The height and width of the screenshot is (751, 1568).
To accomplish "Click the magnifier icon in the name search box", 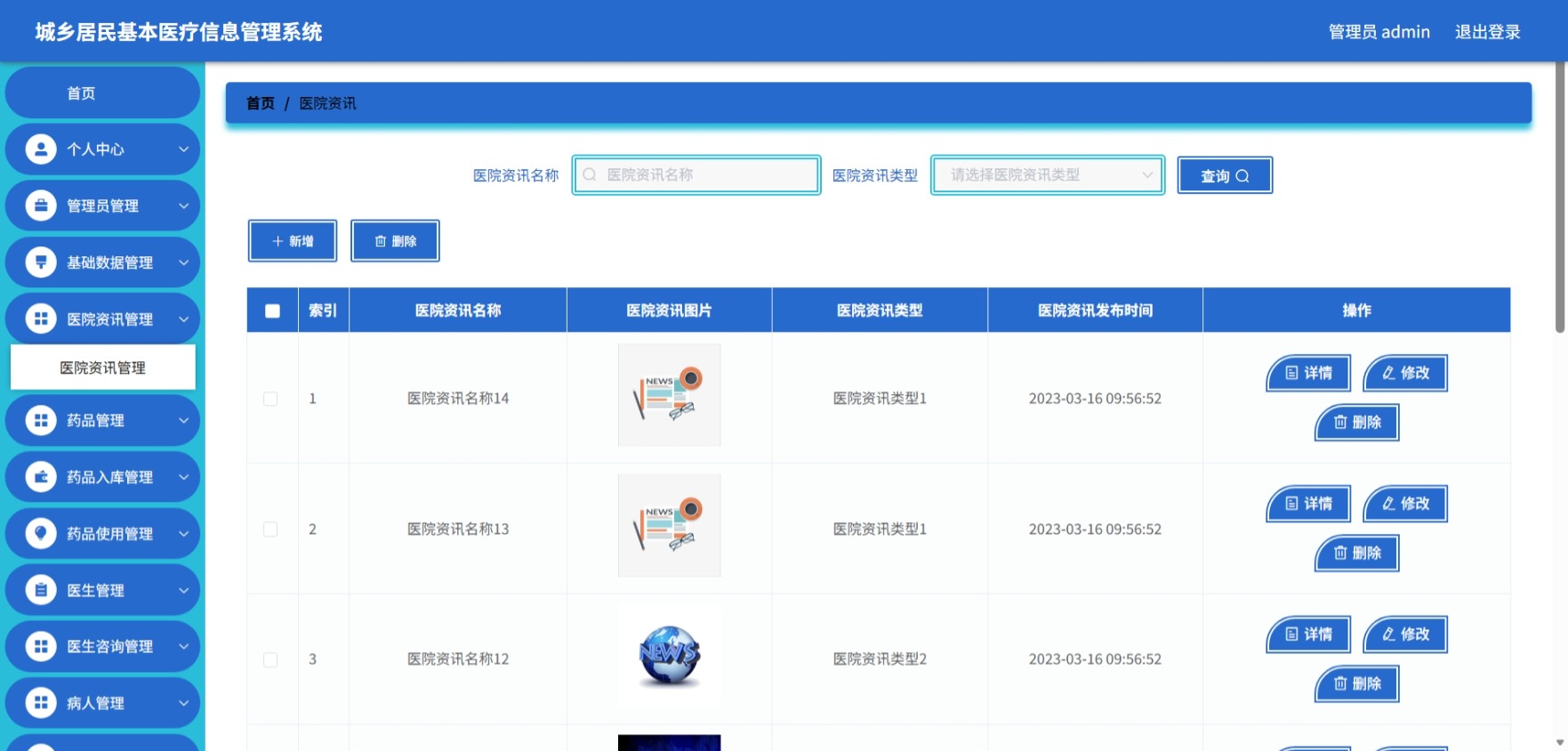I will coord(590,174).
